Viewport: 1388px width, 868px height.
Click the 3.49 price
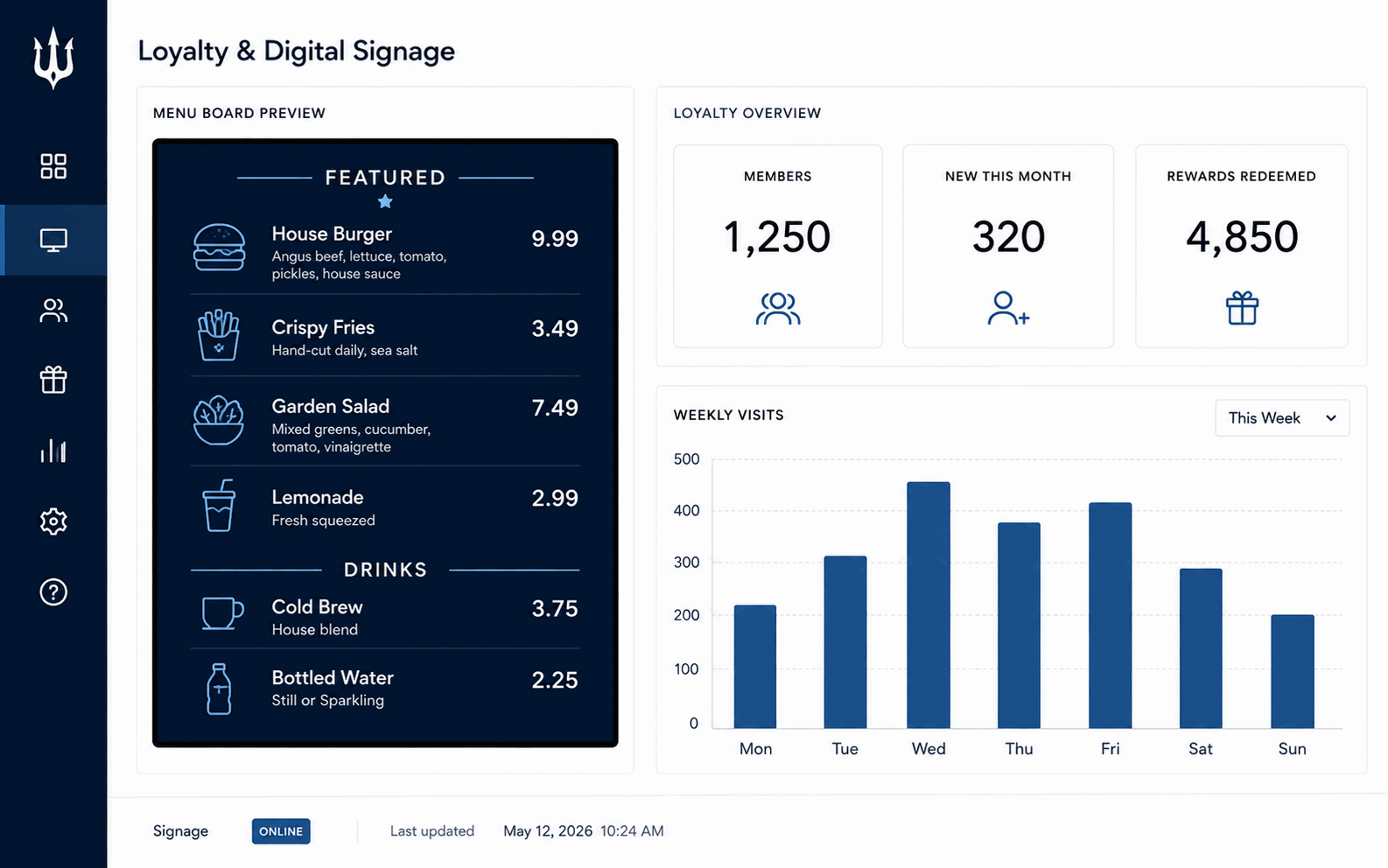tap(555, 329)
